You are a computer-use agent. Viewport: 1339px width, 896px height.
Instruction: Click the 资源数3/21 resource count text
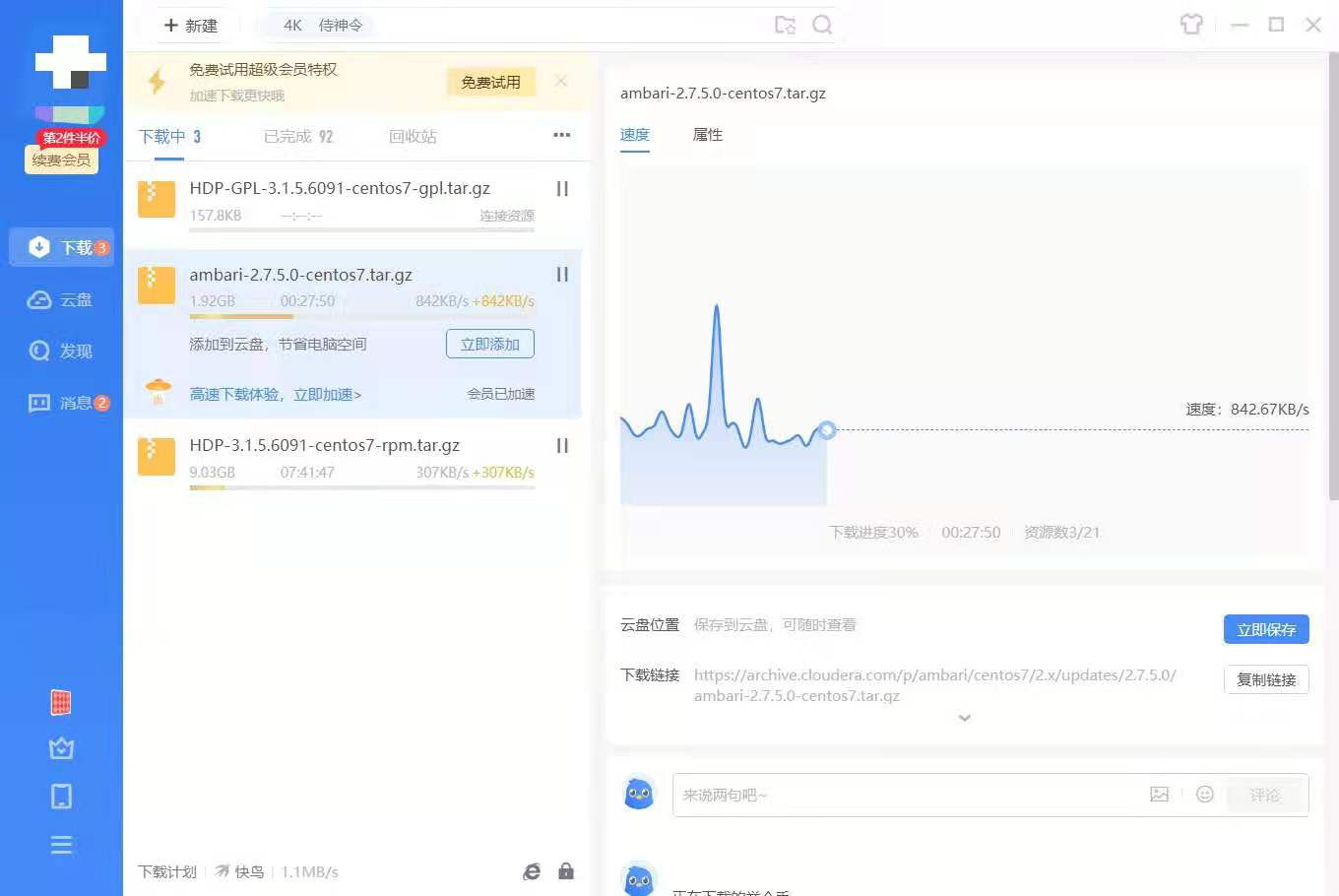[x=1061, y=532]
